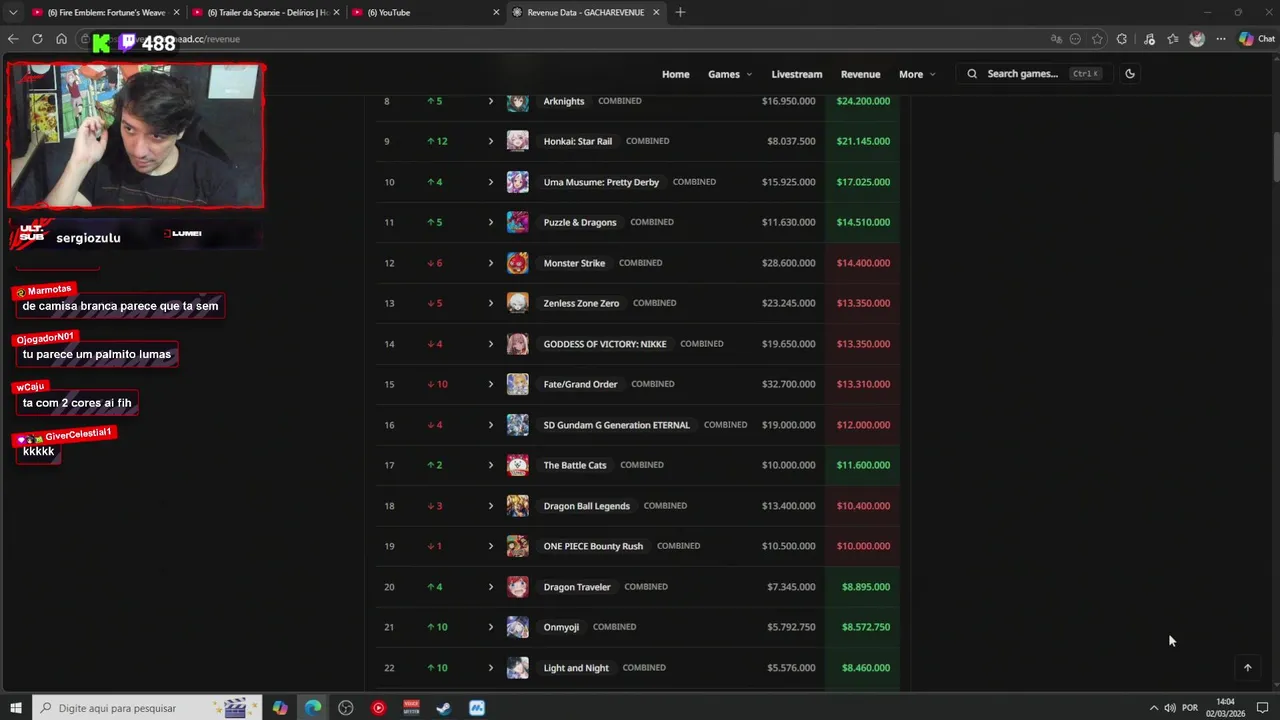1280x720 pixels.
Task: Switch to Fire Emblem: Fortune's Weave tab
Action: point(104,12)
